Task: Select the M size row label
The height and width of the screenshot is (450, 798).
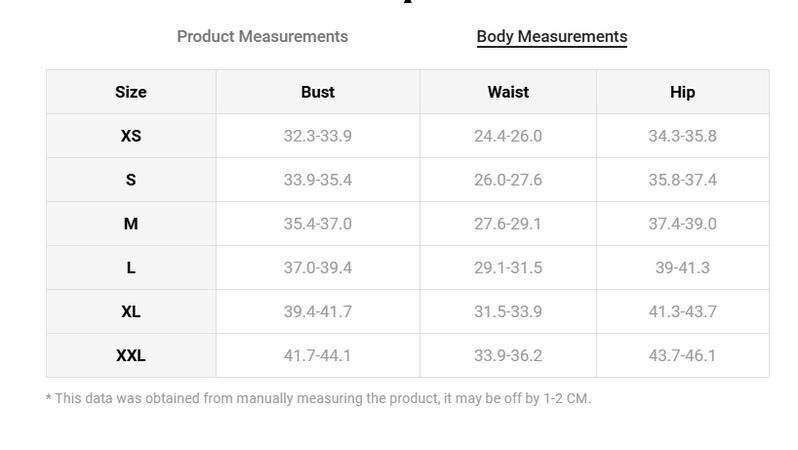Action: click(131, 223)
